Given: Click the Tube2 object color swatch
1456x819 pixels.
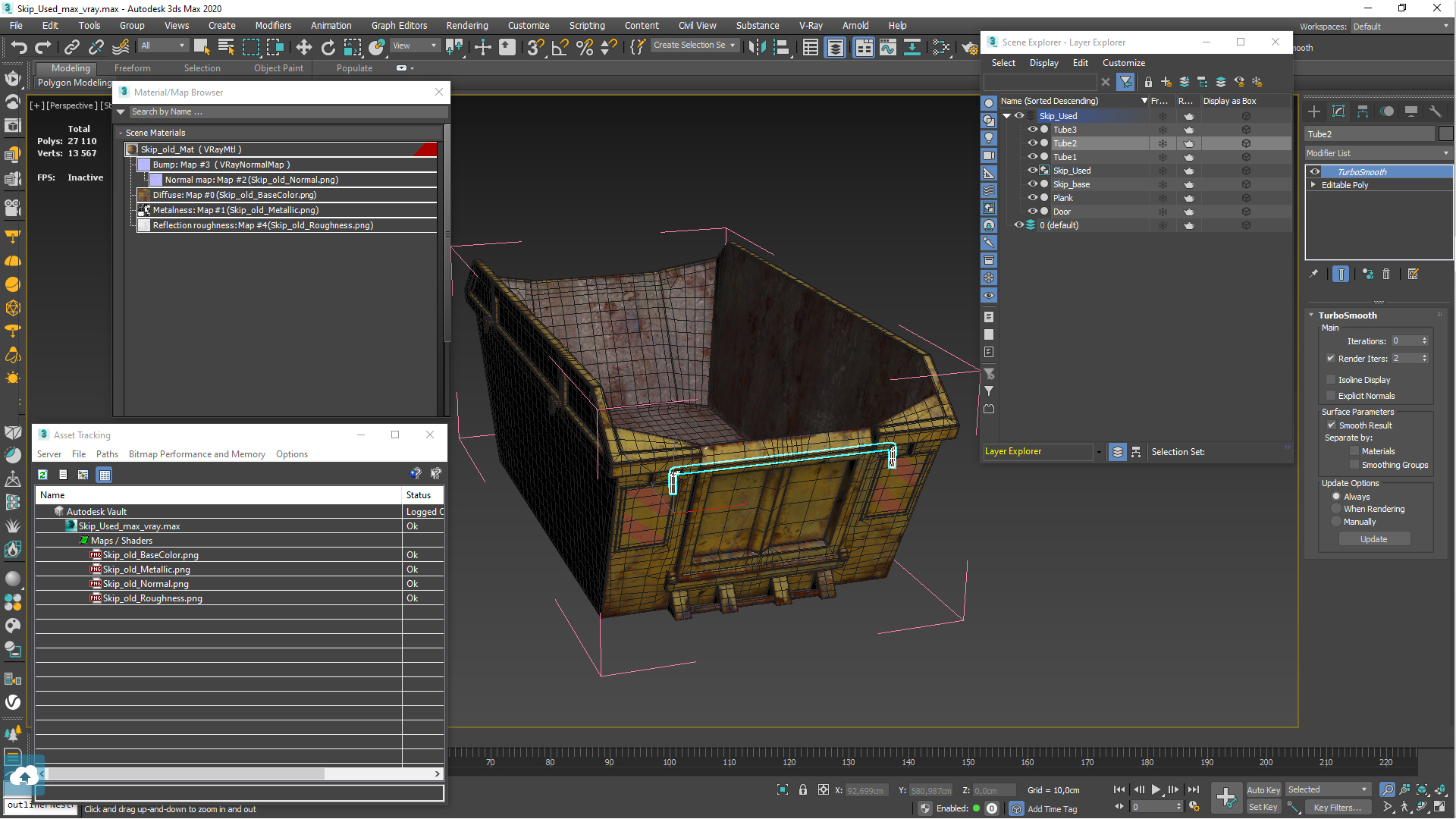Looking at the screenshot, I should pyautogui.click(x=1445, y=134).
